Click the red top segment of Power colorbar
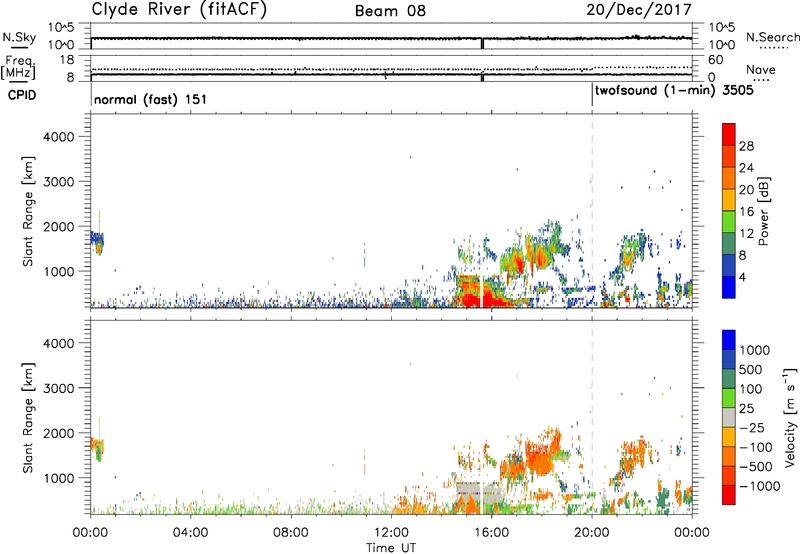Screen dimensions: 800x554 coord(729,135)
